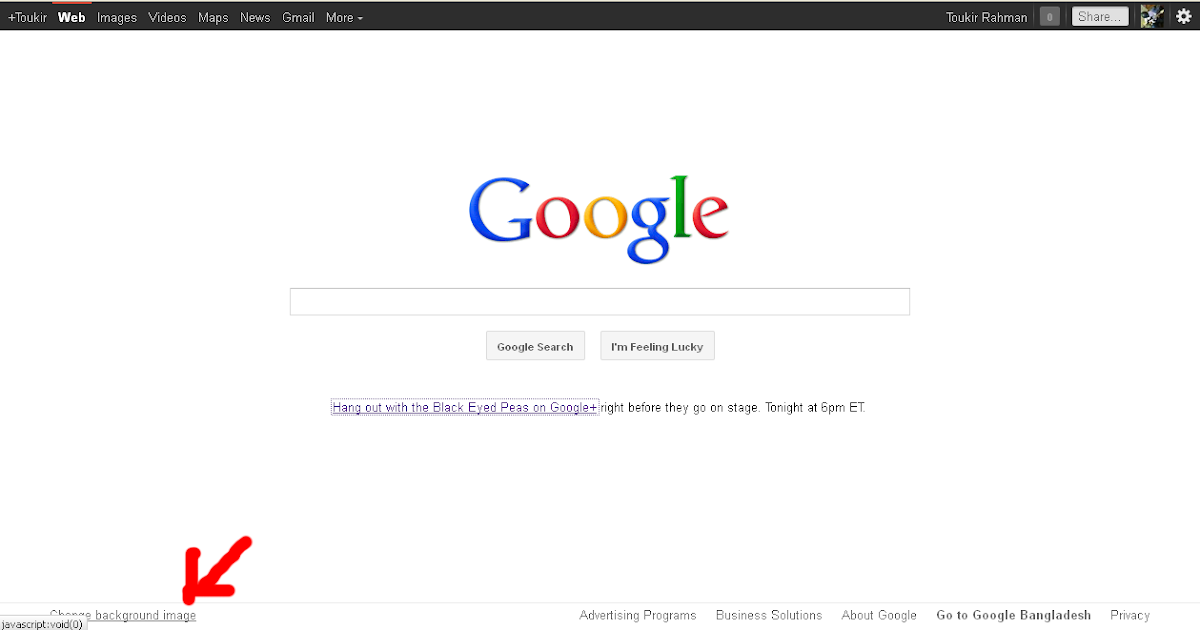The width and height of the screenshot is (1200, 630).
Task: Switch to the Images tab
Action: (x=117, y=17)
